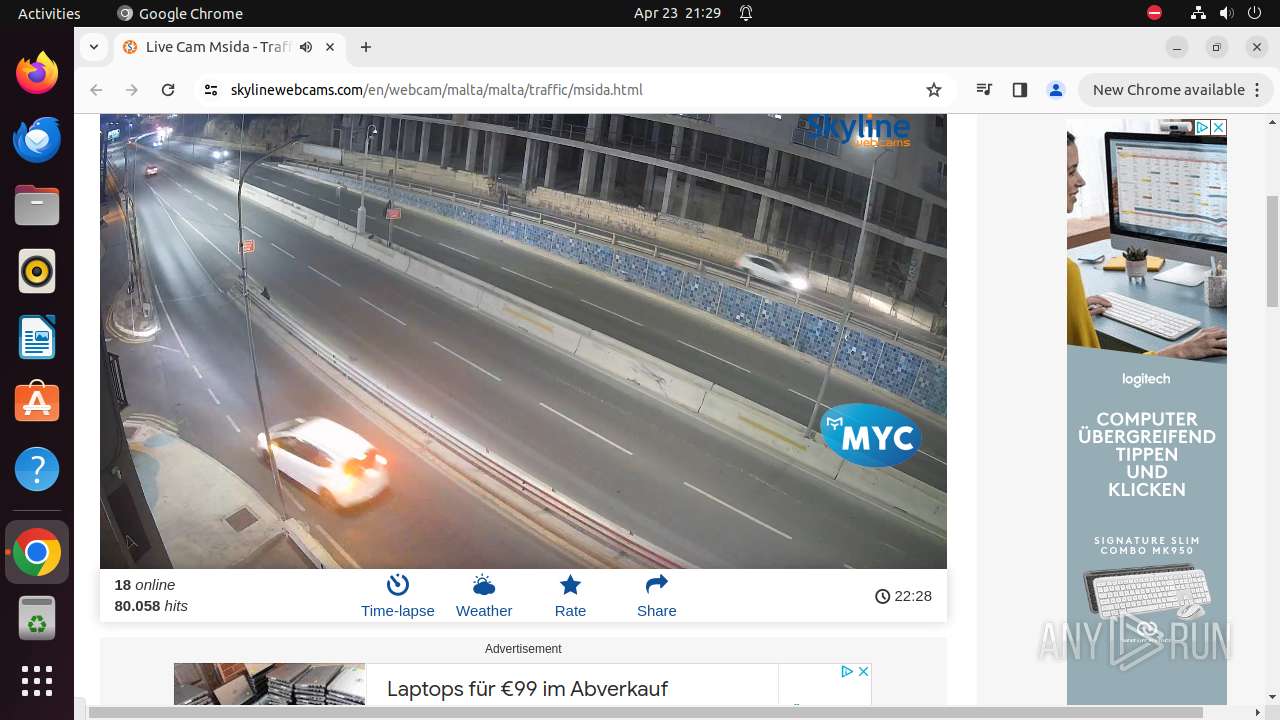Open the Help icon in the dock
The image size is (1280, 720).
tap(37, 469)
